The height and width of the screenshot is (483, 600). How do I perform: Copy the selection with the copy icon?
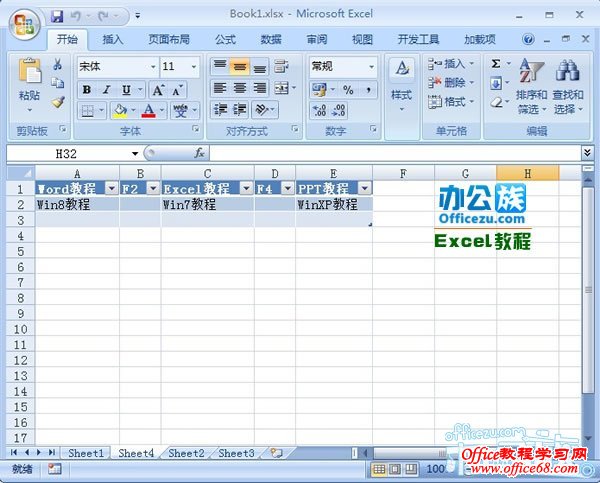[57, 82]
